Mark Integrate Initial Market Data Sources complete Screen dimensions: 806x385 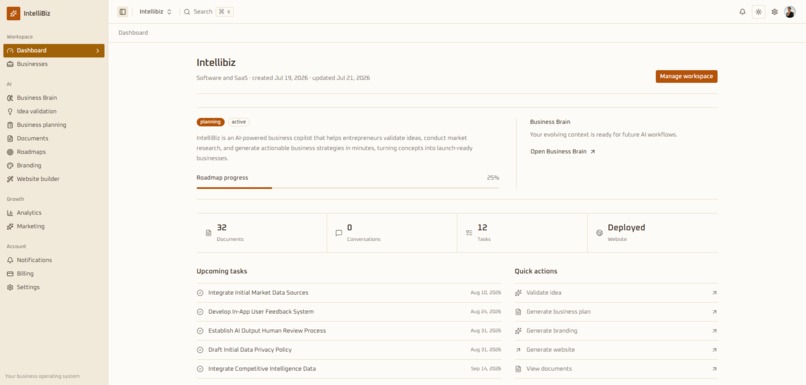tap(200, 293)
